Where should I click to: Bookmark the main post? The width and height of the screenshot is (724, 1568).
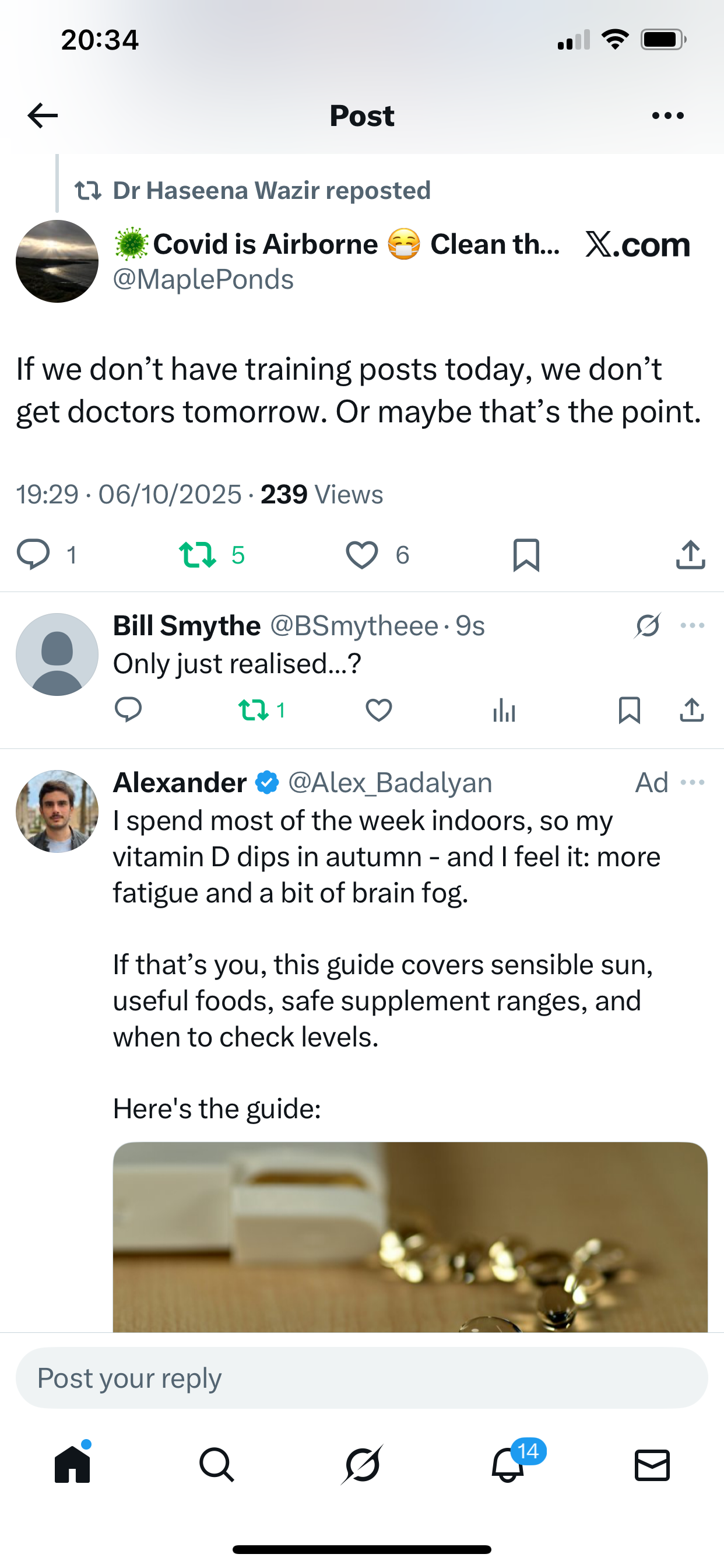click(526, 555)
